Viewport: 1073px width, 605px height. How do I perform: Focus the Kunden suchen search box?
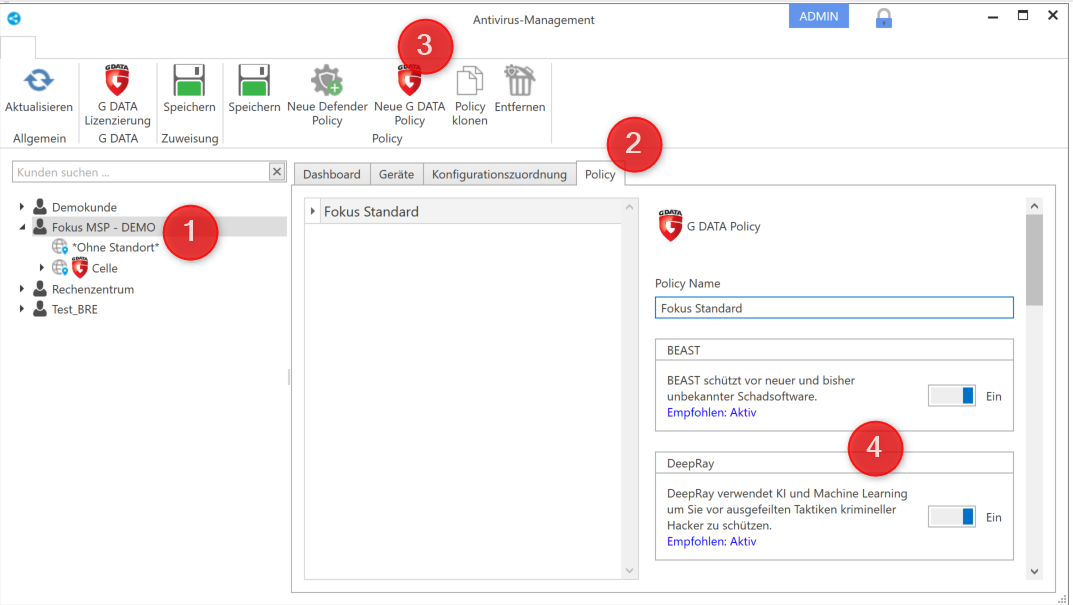(140, 172)
